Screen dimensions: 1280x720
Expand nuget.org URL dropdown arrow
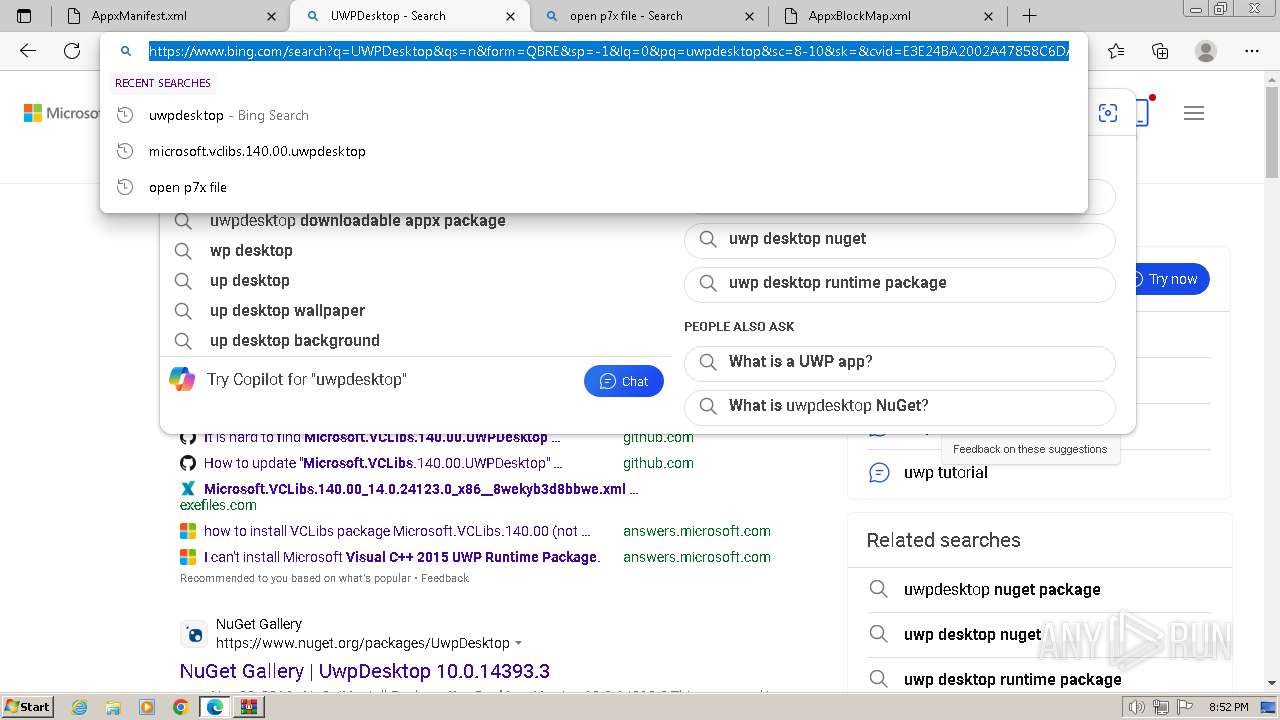click(518, 643)
